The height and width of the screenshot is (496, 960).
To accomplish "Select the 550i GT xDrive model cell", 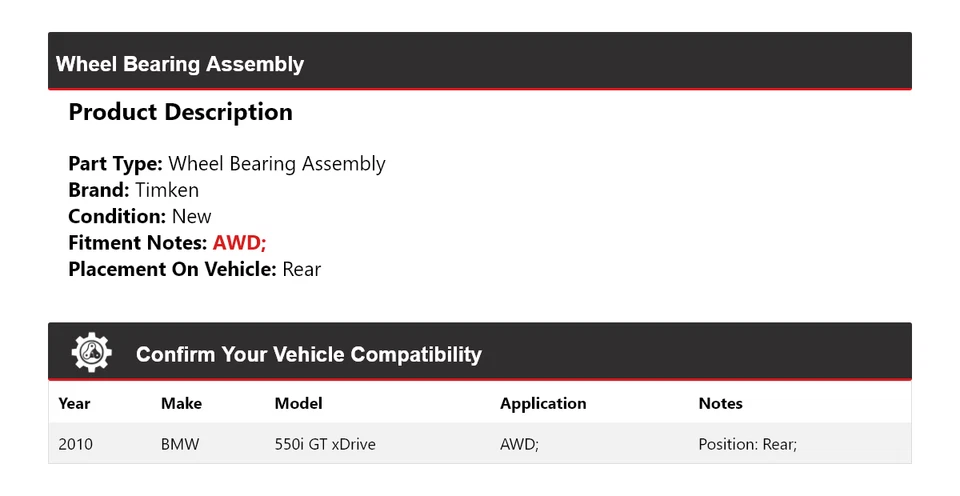I will [x=325, y=444].
